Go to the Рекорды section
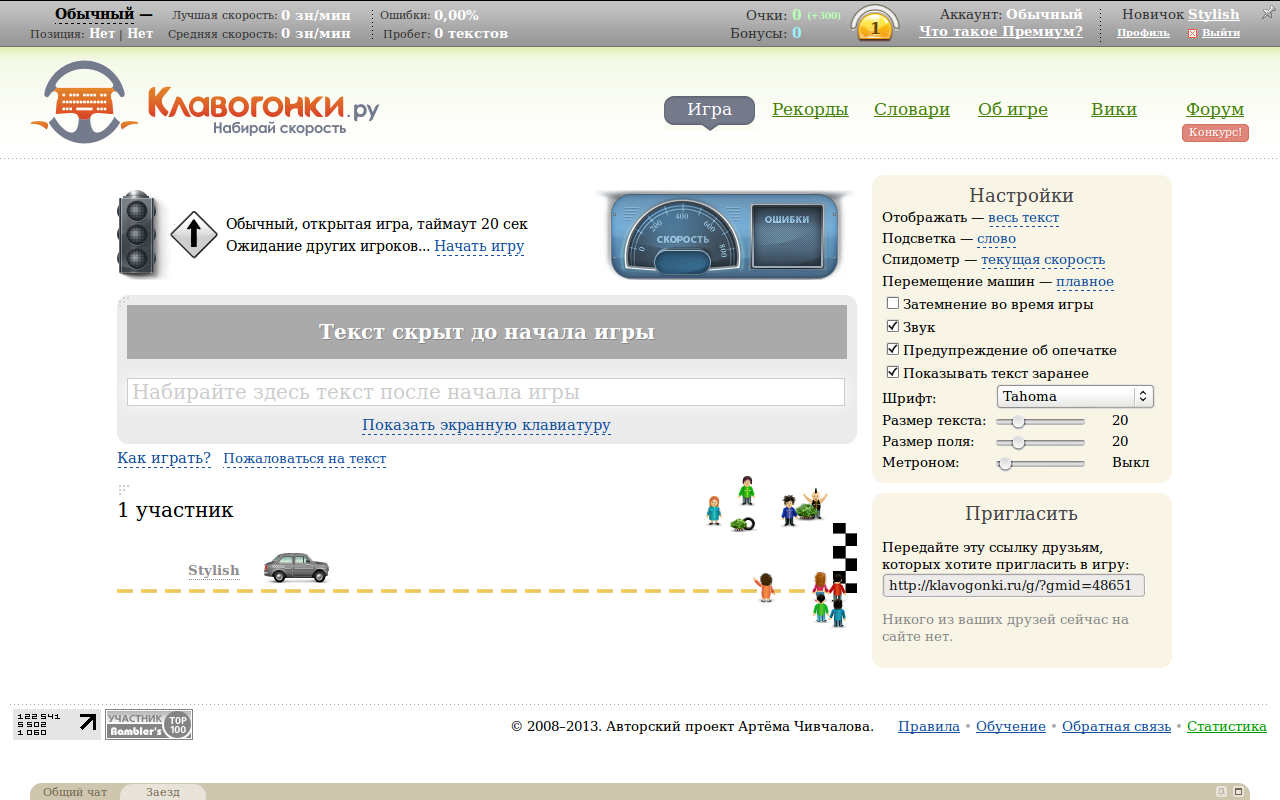The height and width of the screenshot is (800, 1280). click(810, 110)
